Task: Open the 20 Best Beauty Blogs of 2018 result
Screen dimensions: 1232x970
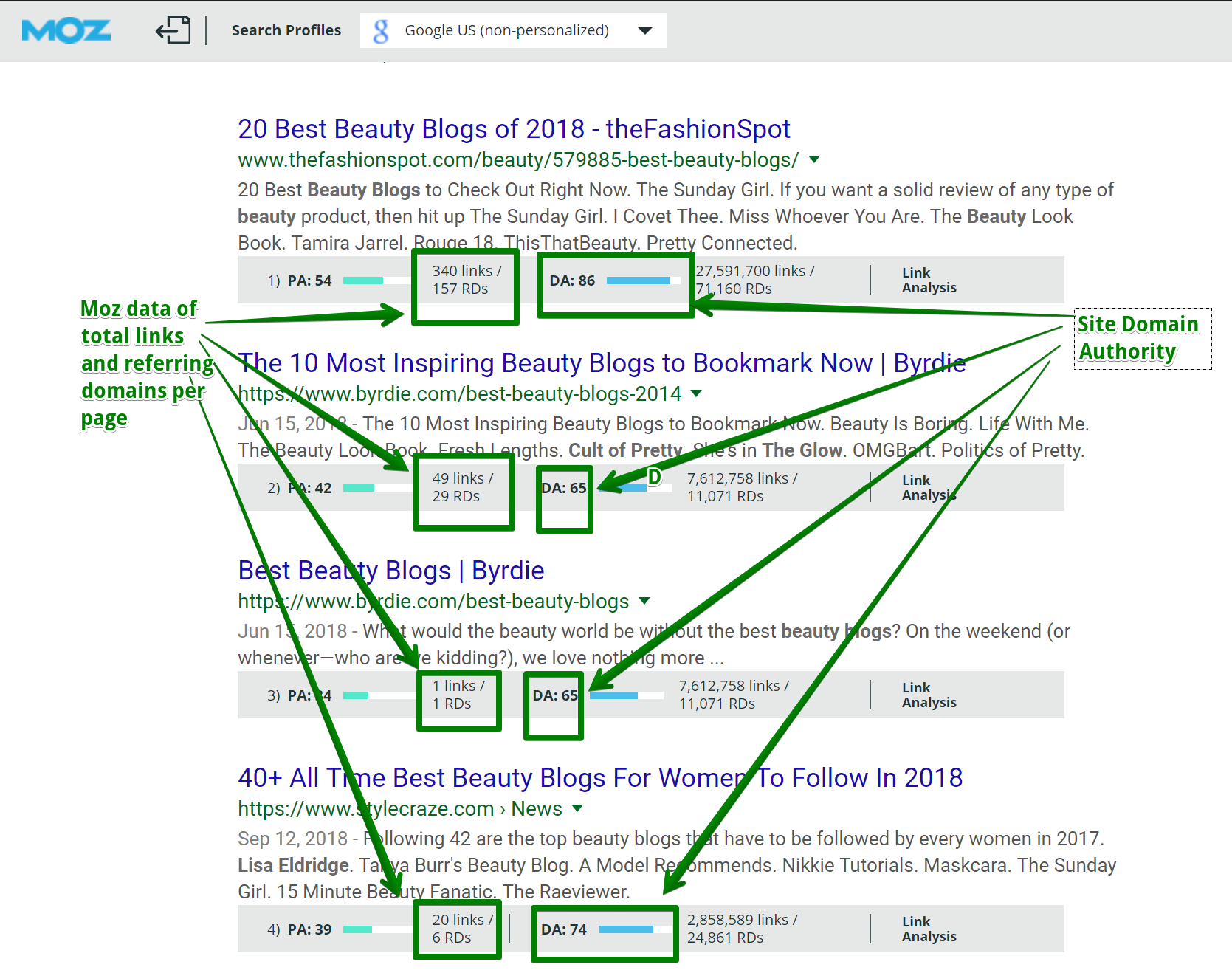Action: coord(514,129)
